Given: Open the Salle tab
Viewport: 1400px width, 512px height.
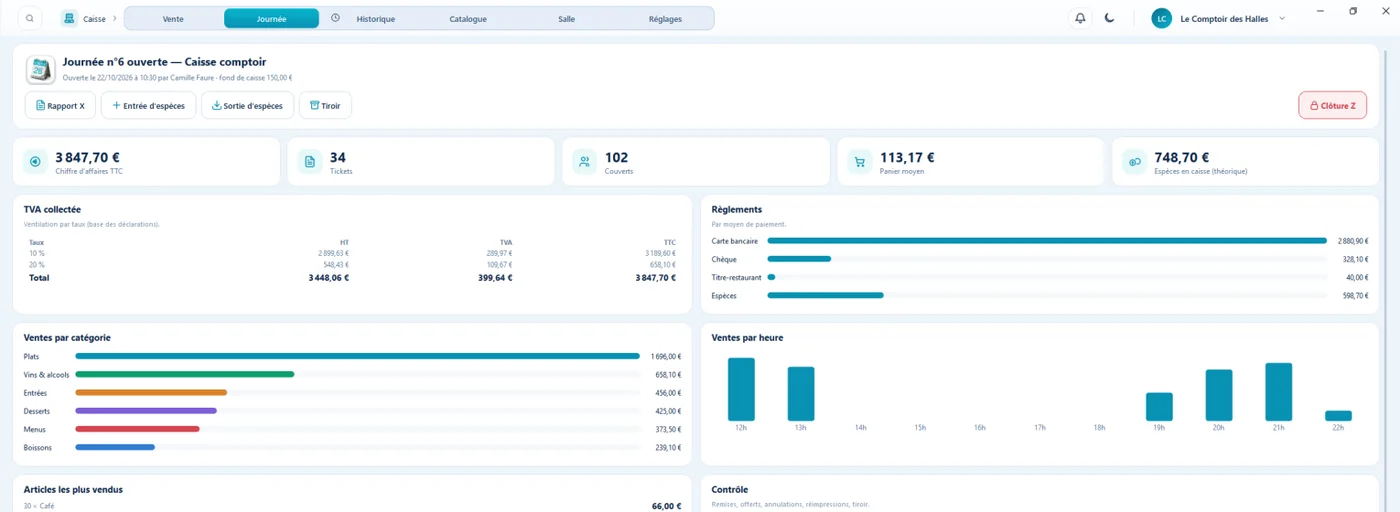Looking at the screenshot, I should click(x=567, y=19).
